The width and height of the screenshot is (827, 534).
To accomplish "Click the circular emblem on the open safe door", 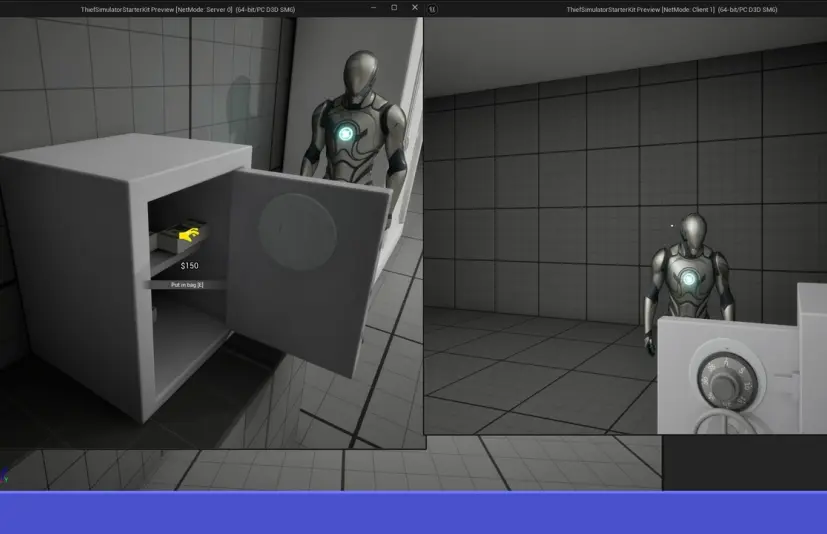I will pos(297,232).
